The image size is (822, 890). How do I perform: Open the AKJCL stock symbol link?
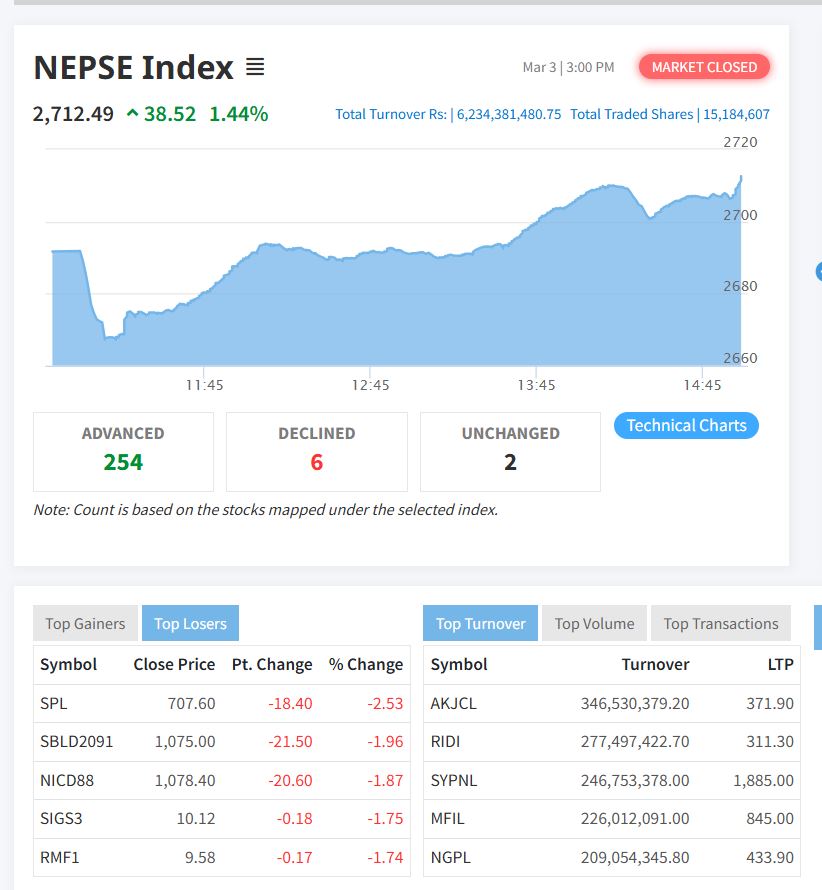coord(454,704)
